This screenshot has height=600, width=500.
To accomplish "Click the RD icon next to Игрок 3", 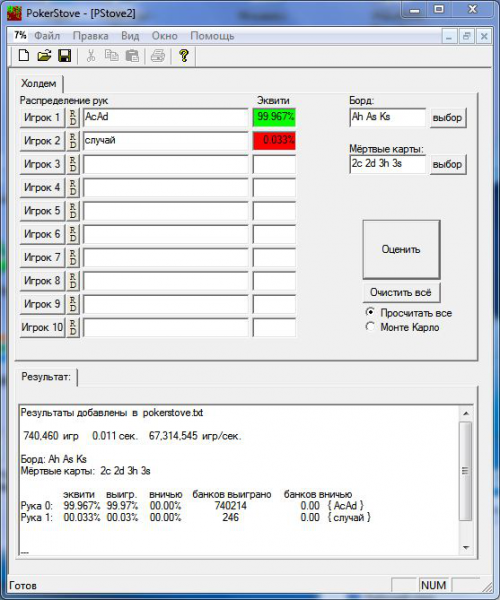I will point(73,164).
